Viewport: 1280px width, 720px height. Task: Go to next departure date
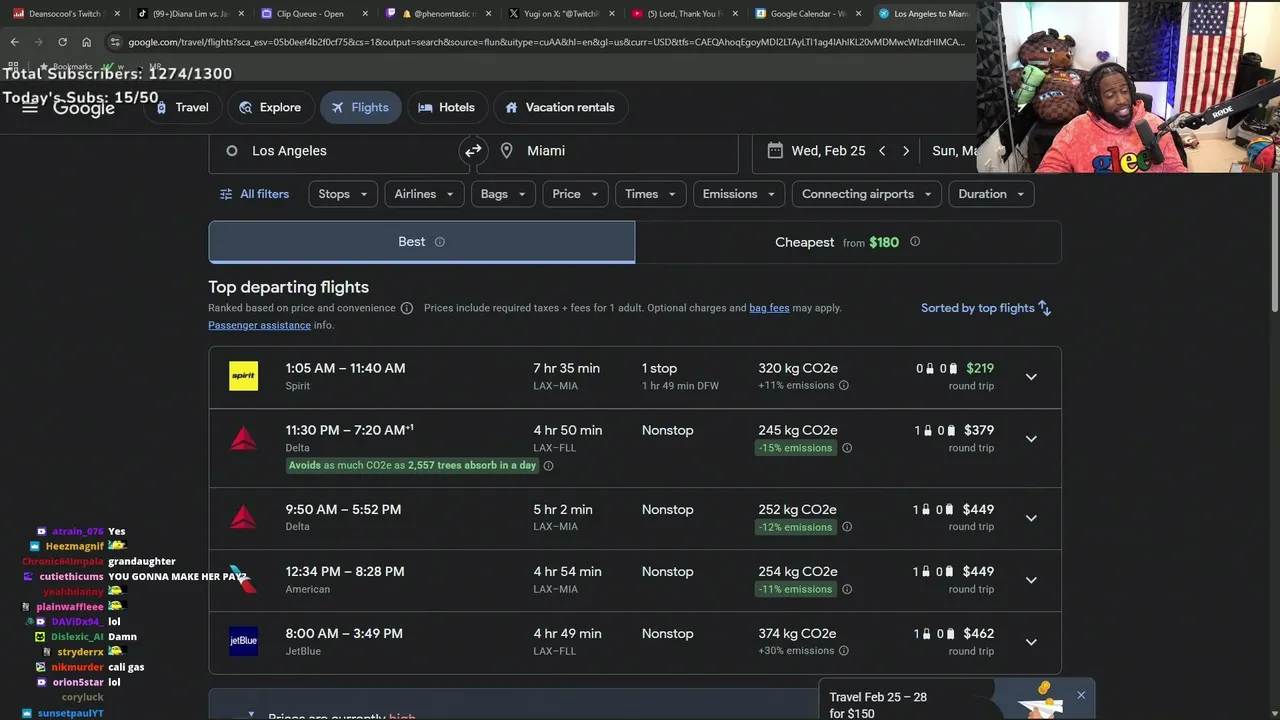pyautogui.click(x=906, y=151)
